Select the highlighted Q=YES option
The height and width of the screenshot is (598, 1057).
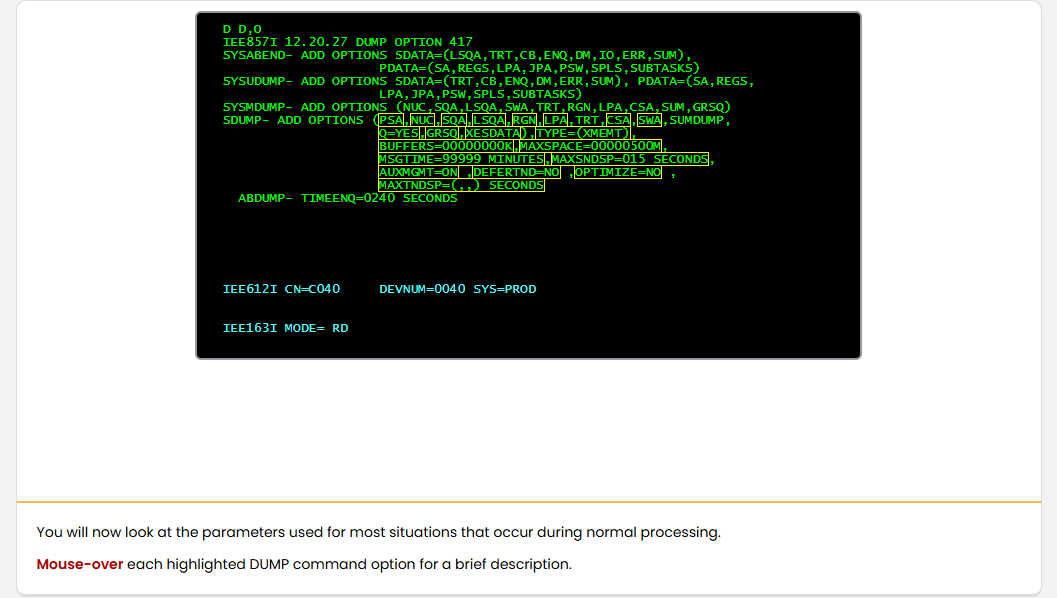tap(398, 133)
